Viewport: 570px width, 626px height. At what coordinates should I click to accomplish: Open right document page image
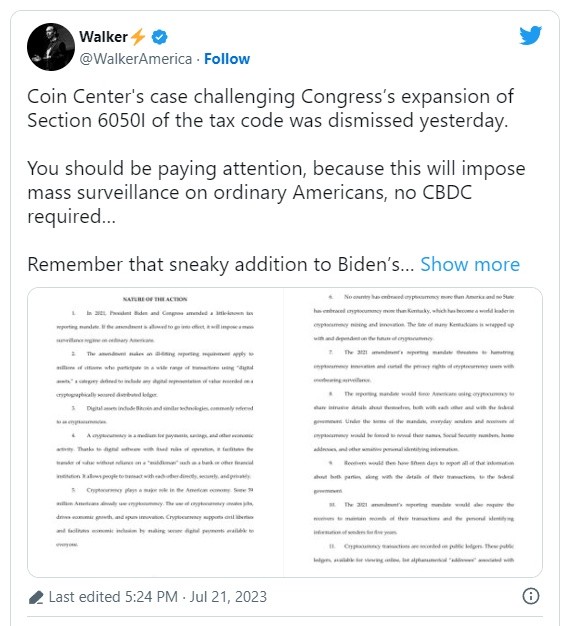click(x=413, y=432)
